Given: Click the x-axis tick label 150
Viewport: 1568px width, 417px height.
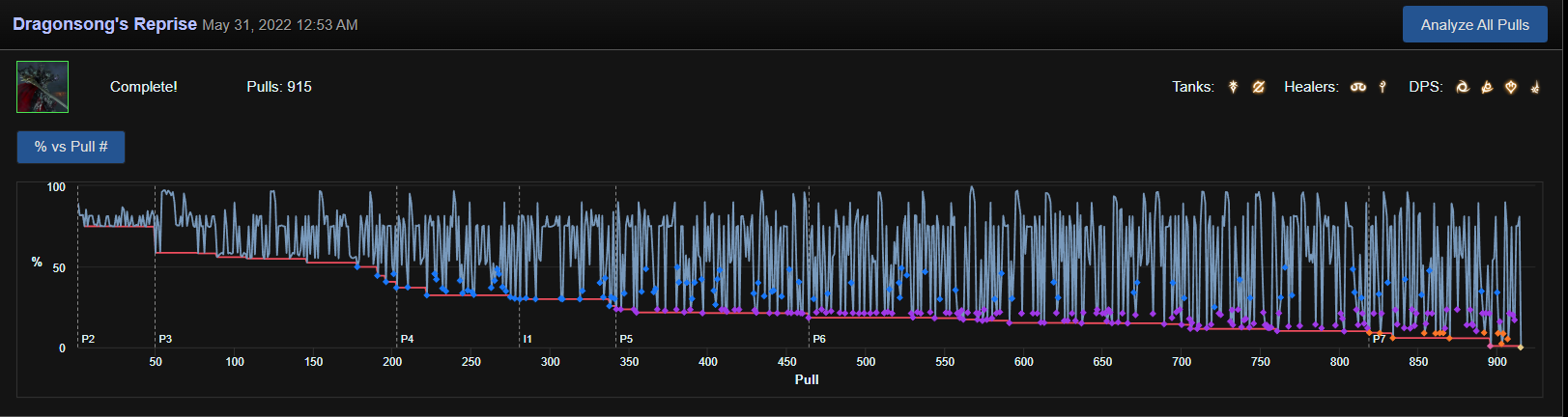Looking at the screenshot, I should (x=314, y=362).
